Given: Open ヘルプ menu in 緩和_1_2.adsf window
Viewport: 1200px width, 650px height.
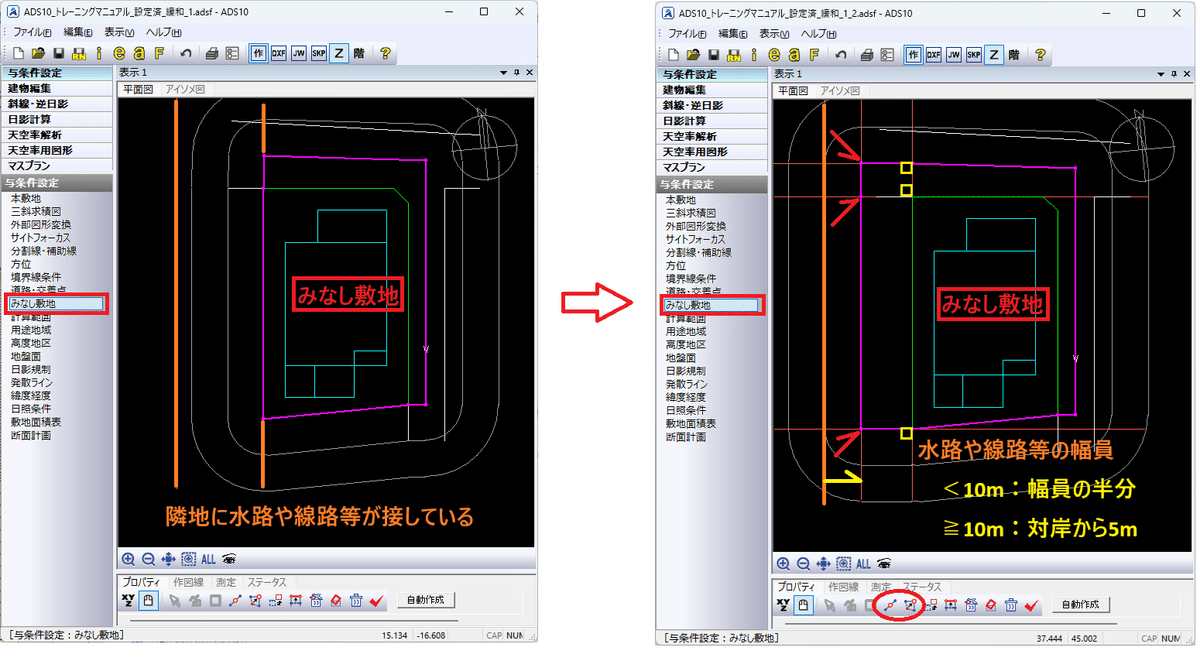Looking at the screenshot, I should [821, 34].
